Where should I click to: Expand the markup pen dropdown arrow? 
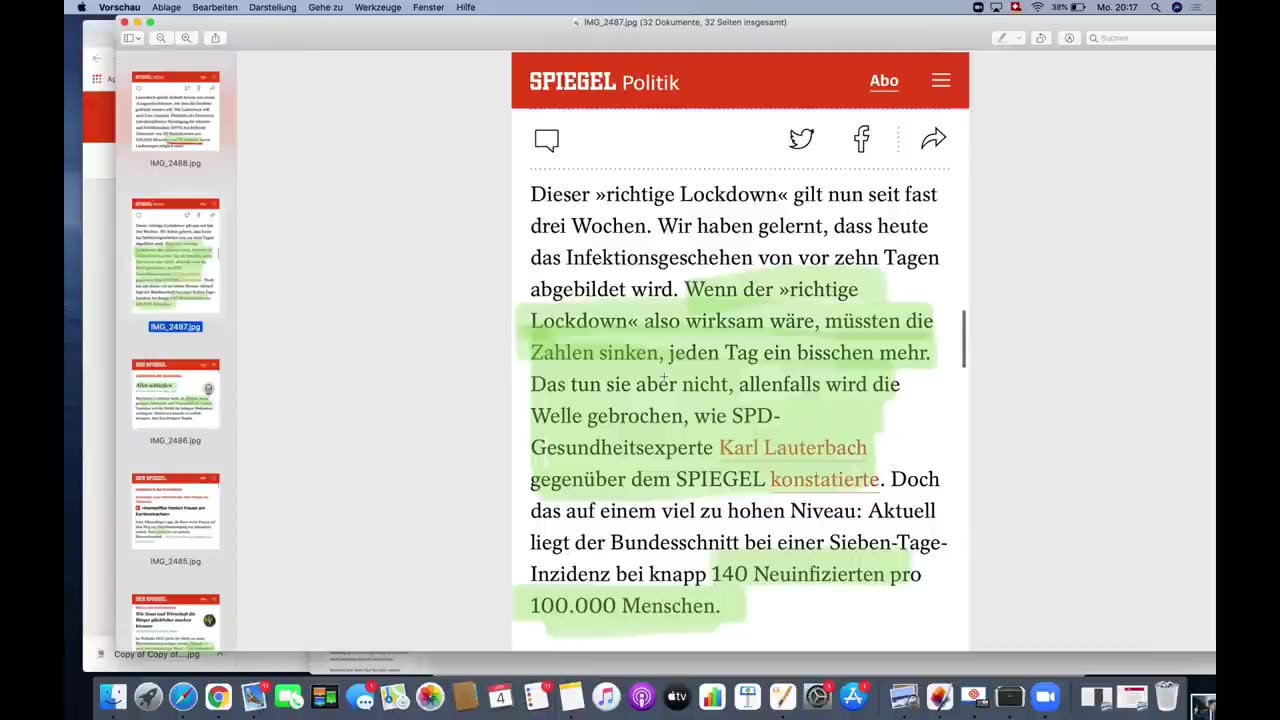1019,38
